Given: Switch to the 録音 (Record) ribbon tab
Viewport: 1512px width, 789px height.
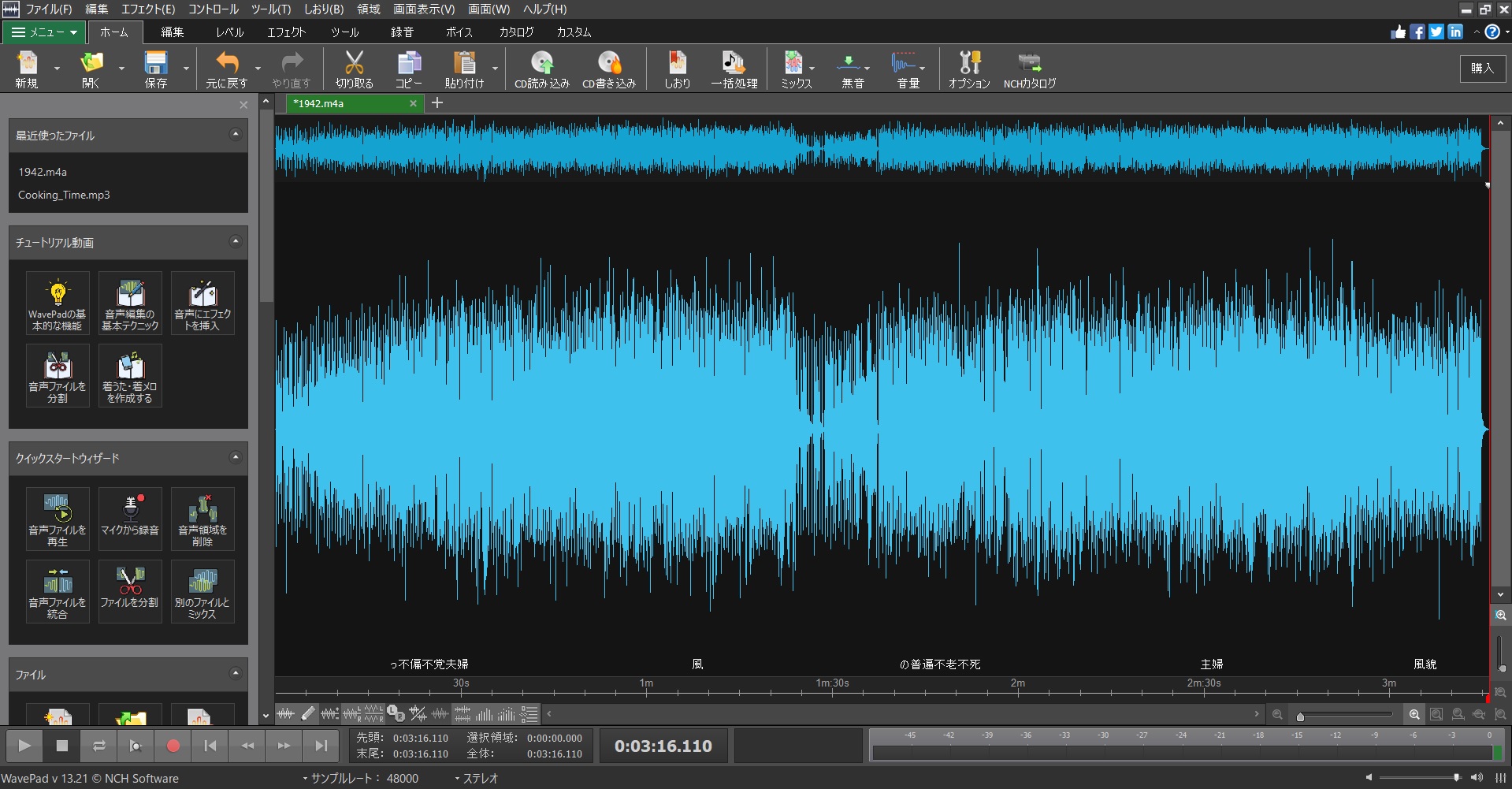Looking at the screenshot, I should click(x=402, y=32).
